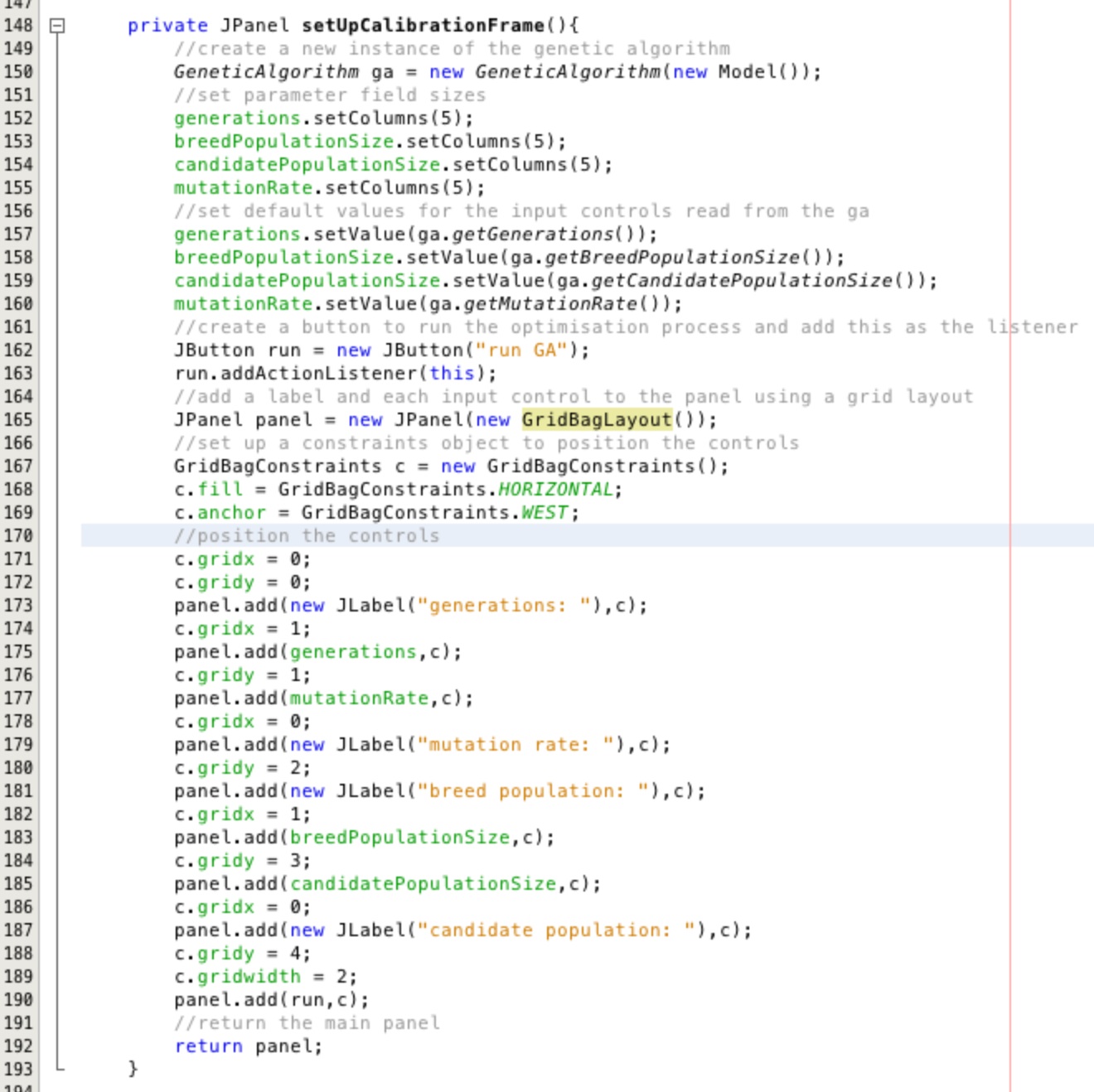The image size is (1094, 1092).
Task: Click getGenerations on line 157
Action: click(x=533, y=234)
